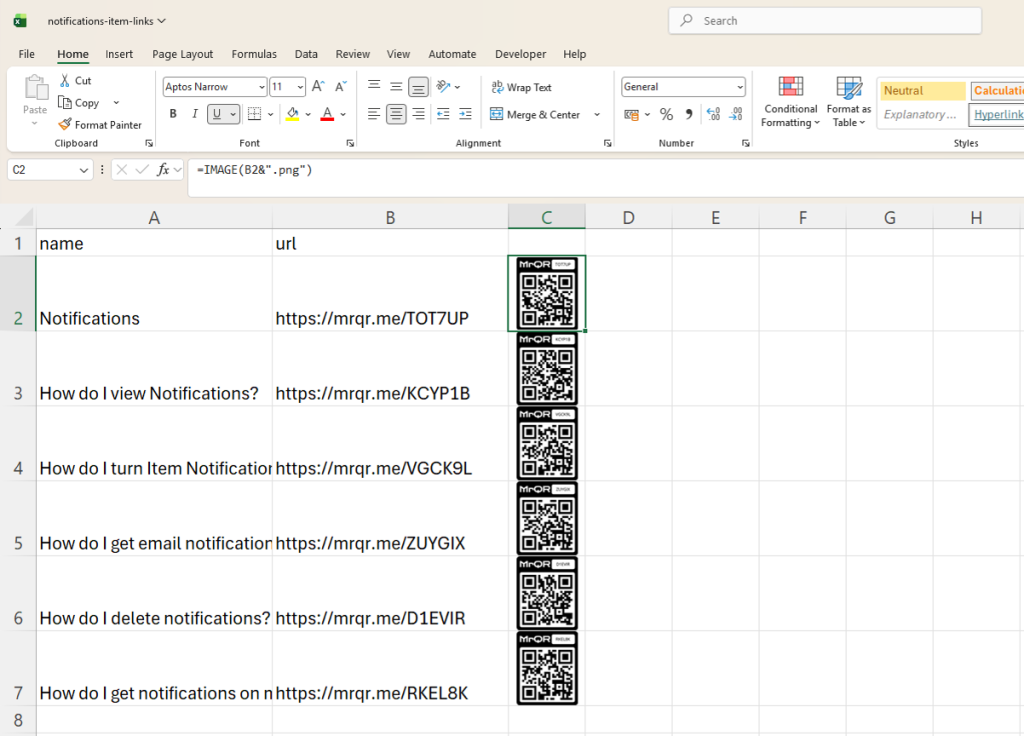This screenshot has width=1024, height=736.
Task: Open the Review tab
Action: [353, 54]
